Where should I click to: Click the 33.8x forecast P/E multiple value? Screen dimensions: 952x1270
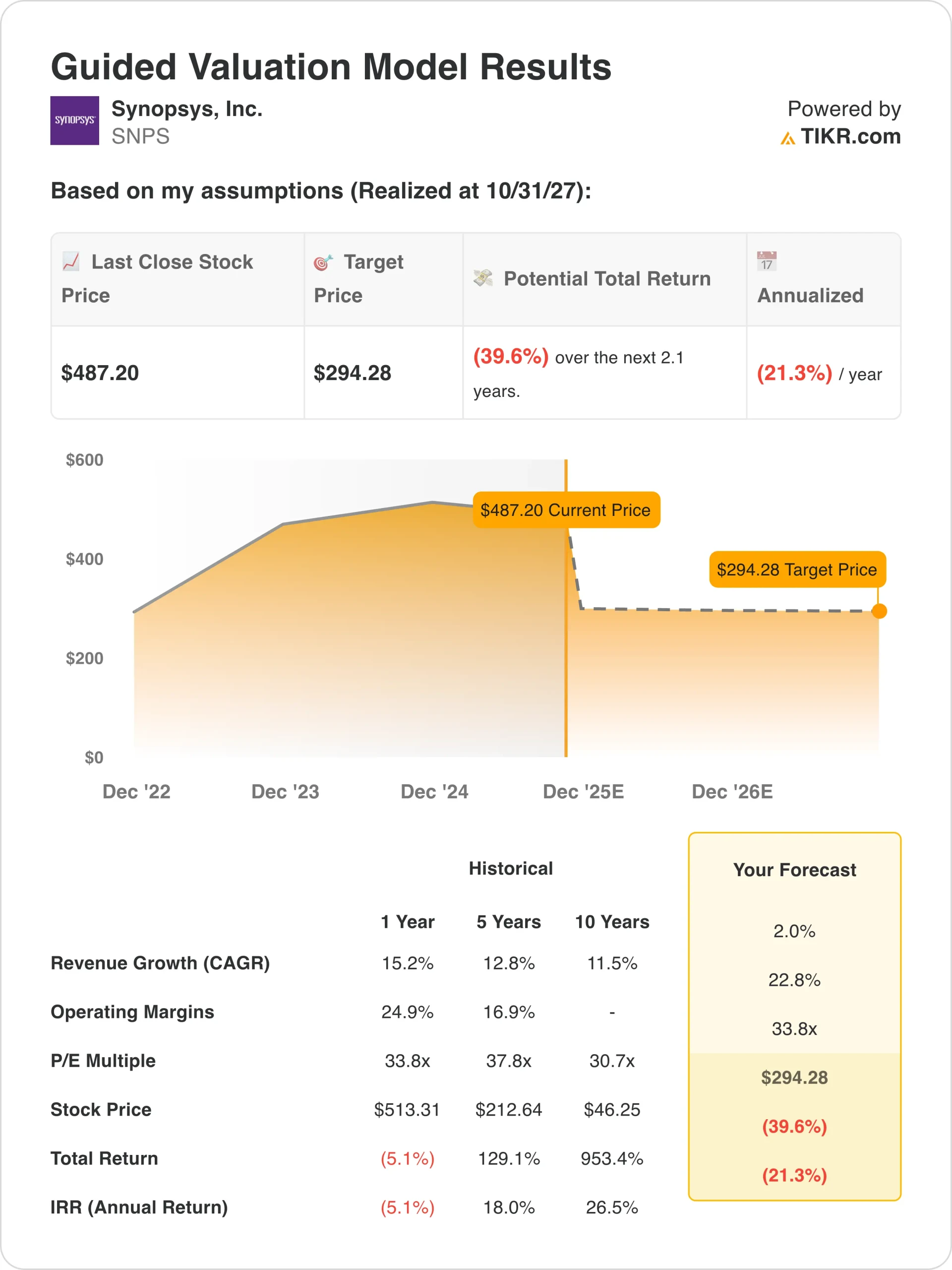click(794, 1029)
